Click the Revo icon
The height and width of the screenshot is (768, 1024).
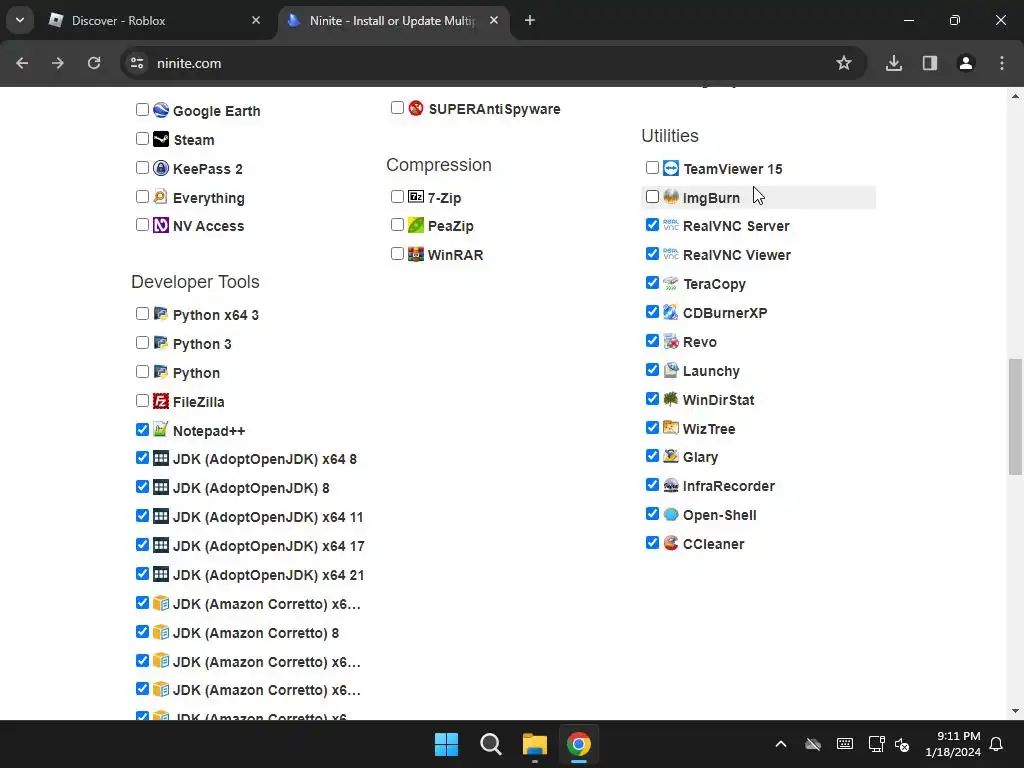[671, 341]
